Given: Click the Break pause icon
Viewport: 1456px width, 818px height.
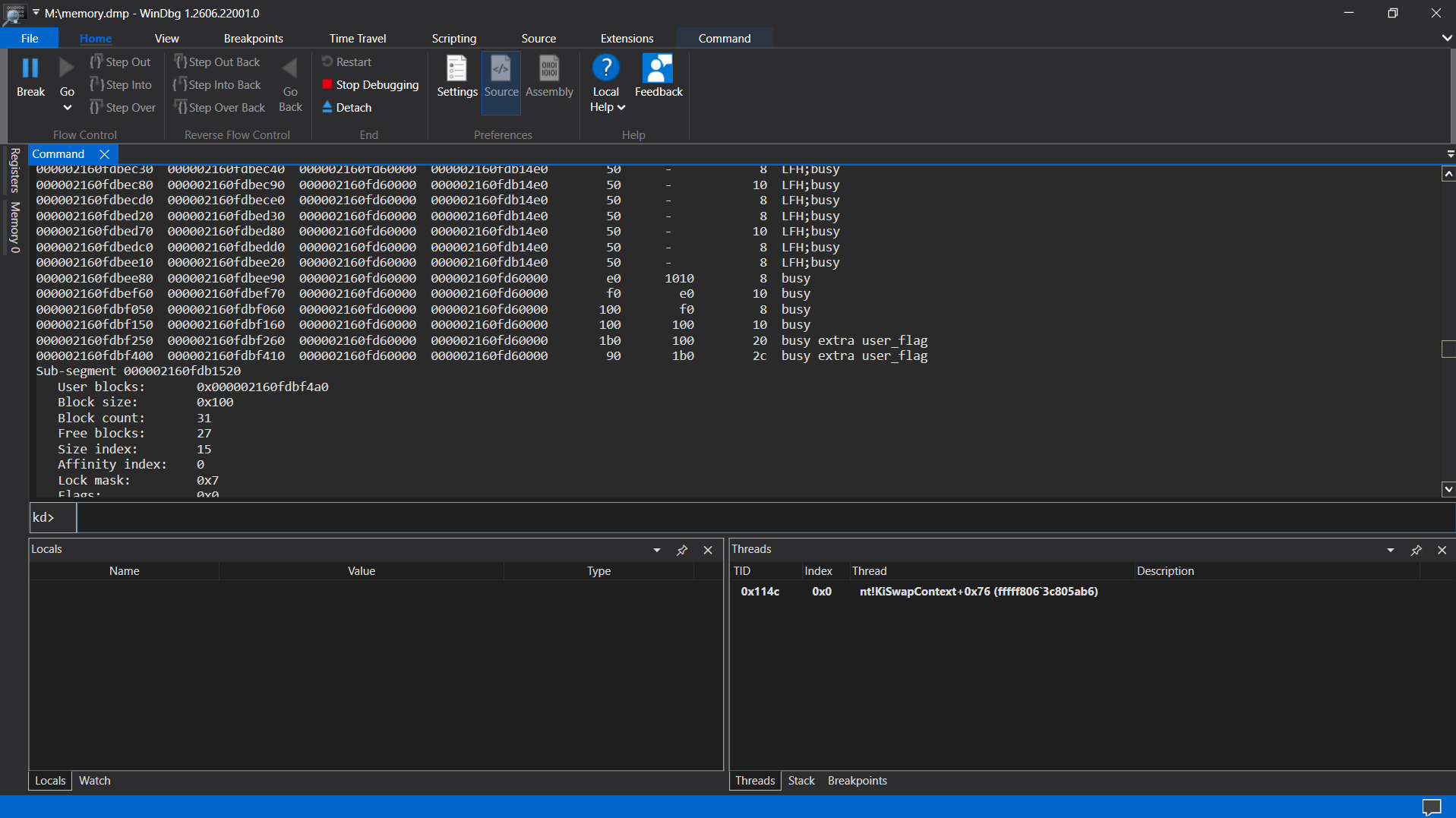Looking at the screenshot, I should [30, 68].
